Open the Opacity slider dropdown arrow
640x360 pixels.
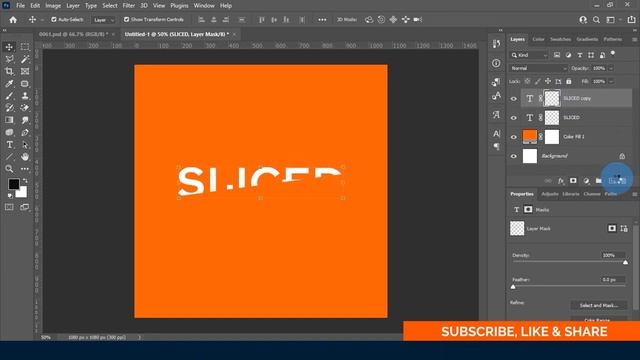(x=611, y=69)
